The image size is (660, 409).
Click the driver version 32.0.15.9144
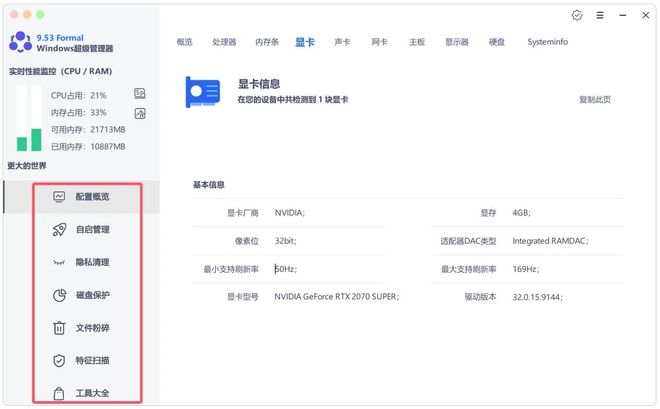coord(538,297)
